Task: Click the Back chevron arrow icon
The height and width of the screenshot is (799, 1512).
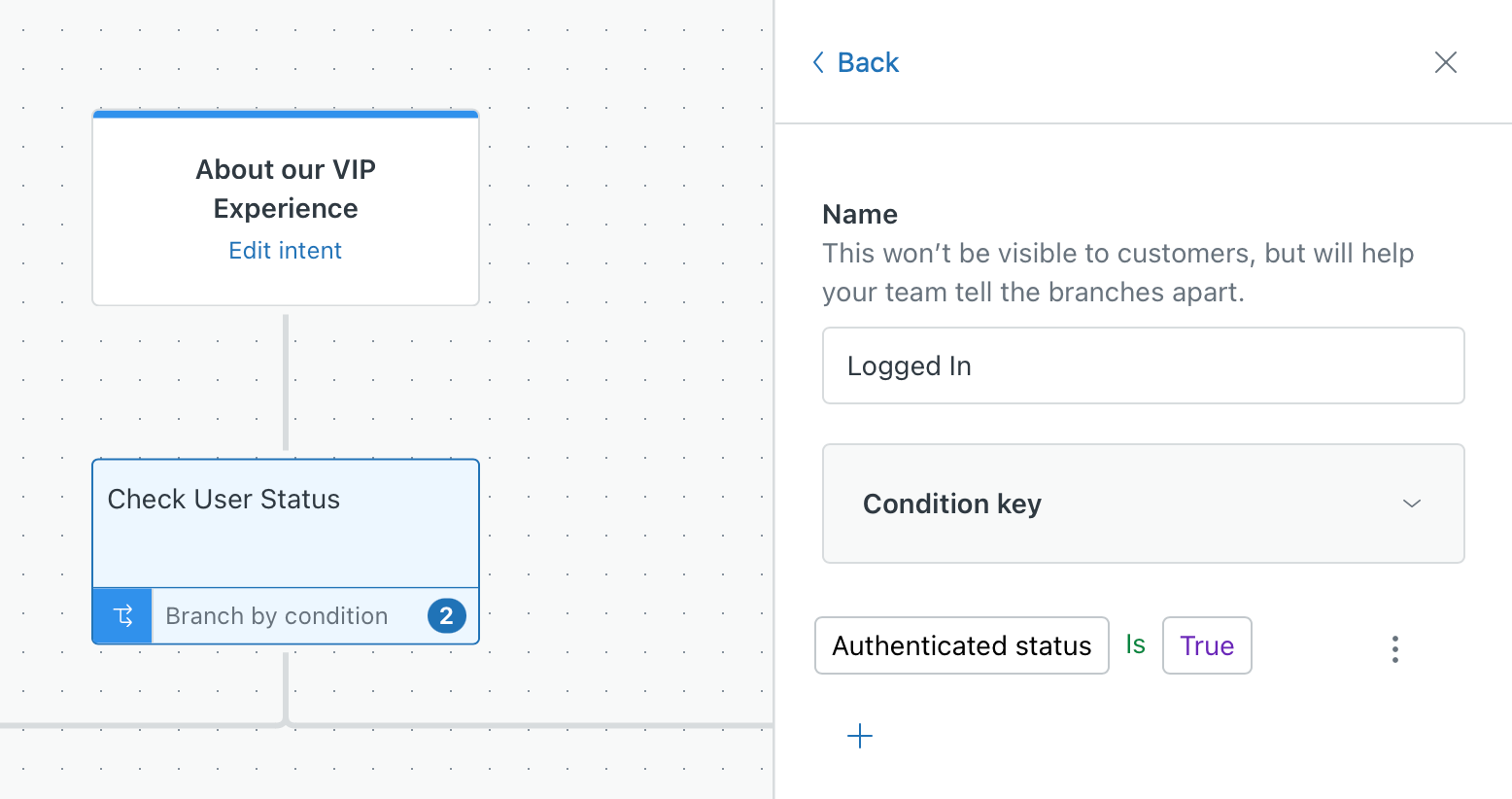Action: click(818, 63)
